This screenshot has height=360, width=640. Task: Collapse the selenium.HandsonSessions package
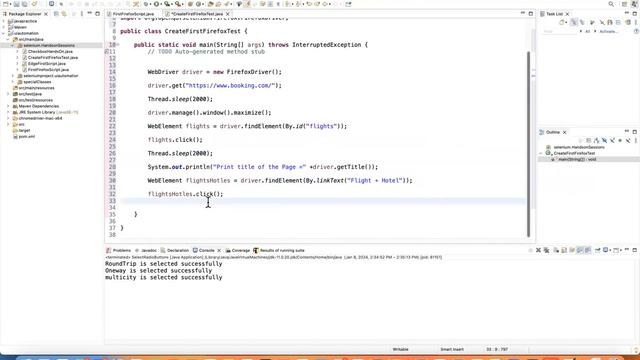(13, 45)
